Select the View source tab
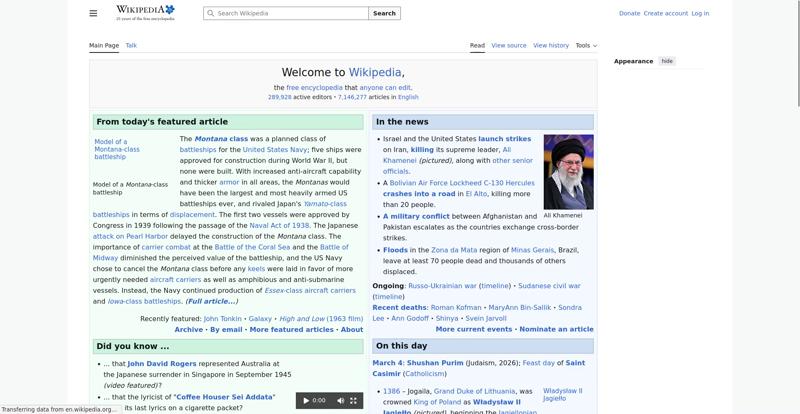The image size is (800, 414). [509, 45]
